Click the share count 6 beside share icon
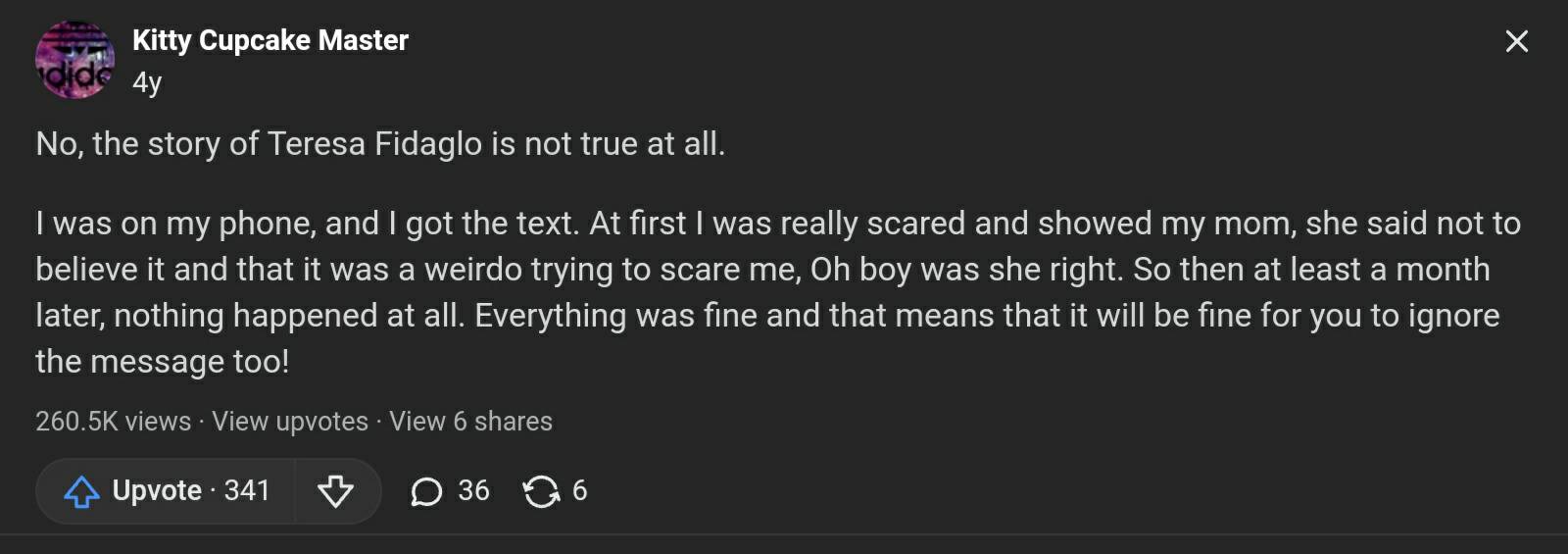 pyautogui.click(x=579, y=490)
